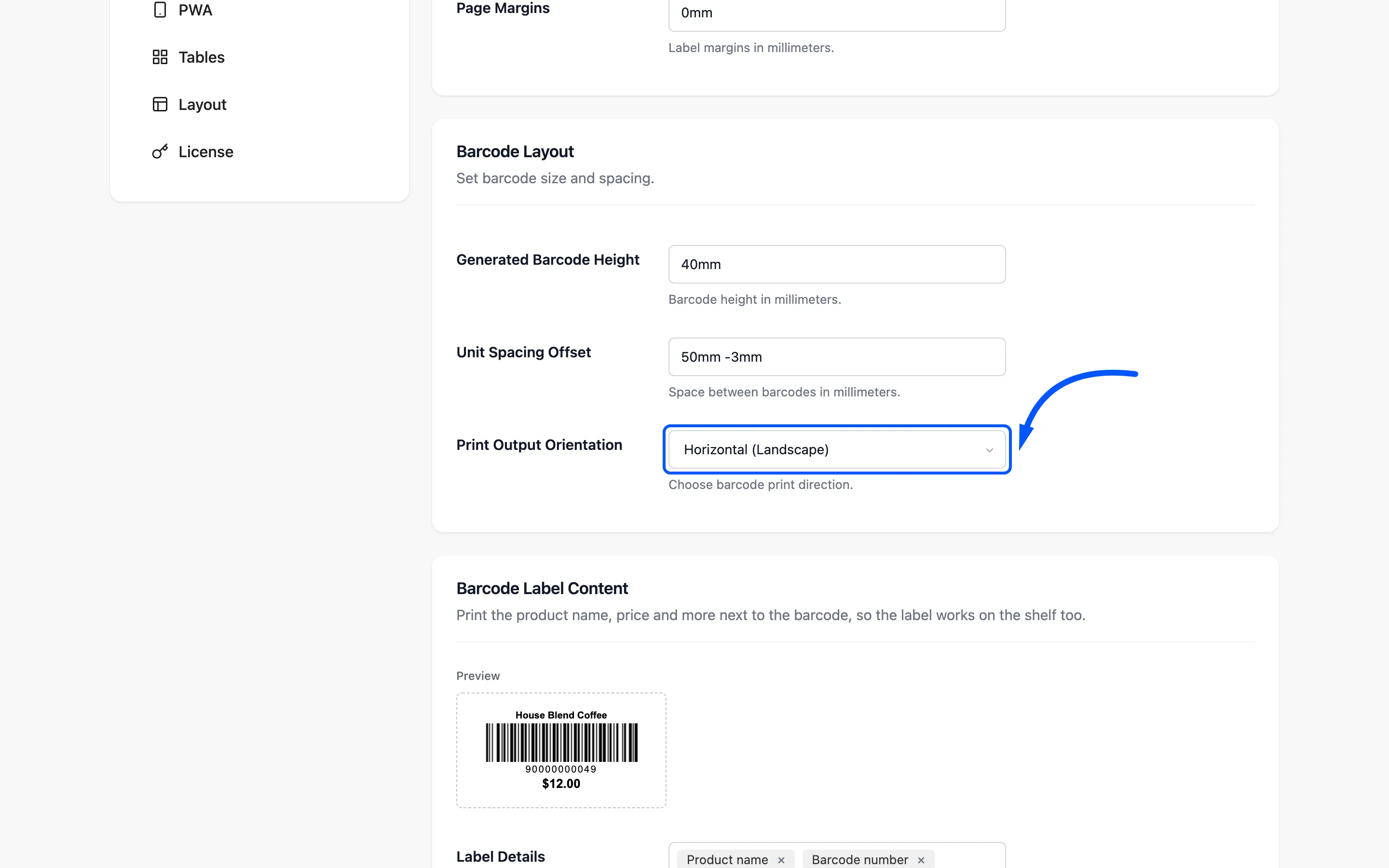This screenshot has height=868, width=1389.
Task: Click 'Set barcode size and spacing.' subtitle
Action: click(x=555, y=178)
